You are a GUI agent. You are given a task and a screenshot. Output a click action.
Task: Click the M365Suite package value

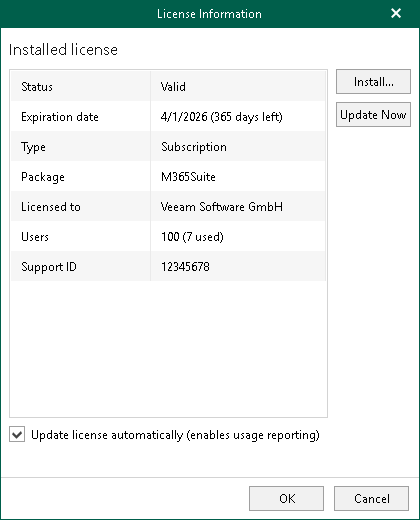pos(188,177)
